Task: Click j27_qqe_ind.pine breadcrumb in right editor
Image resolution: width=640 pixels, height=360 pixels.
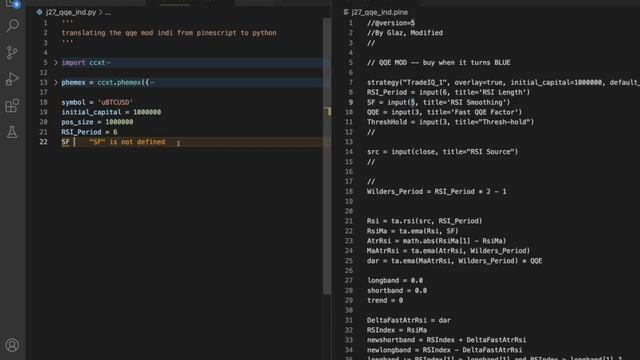Action: click(379, 12)
